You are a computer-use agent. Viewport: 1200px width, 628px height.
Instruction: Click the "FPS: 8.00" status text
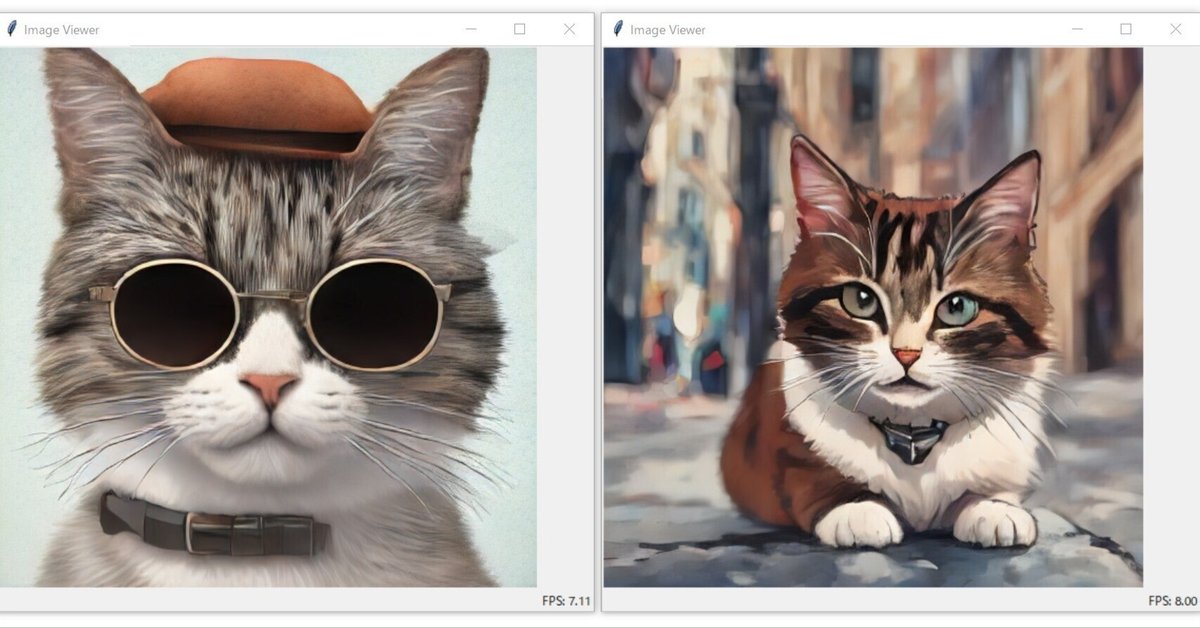click(1172, 601)
